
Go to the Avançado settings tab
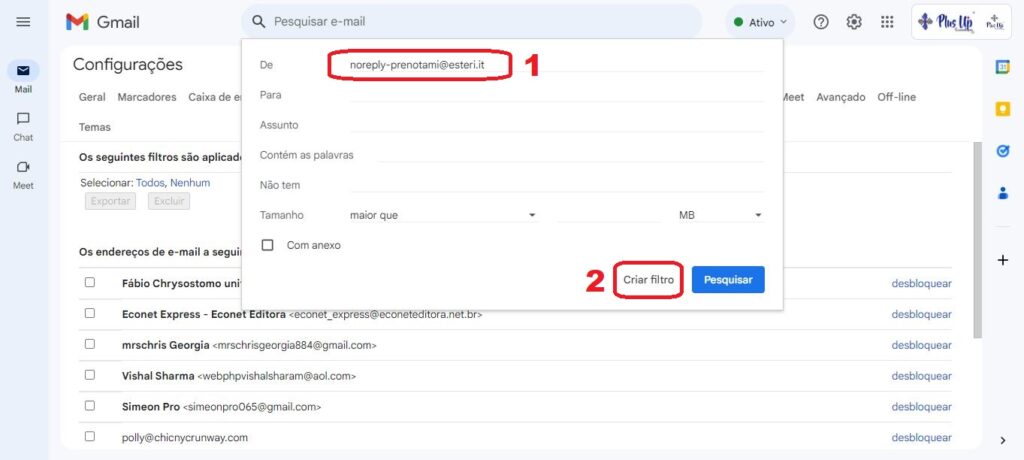pos(840,97)
